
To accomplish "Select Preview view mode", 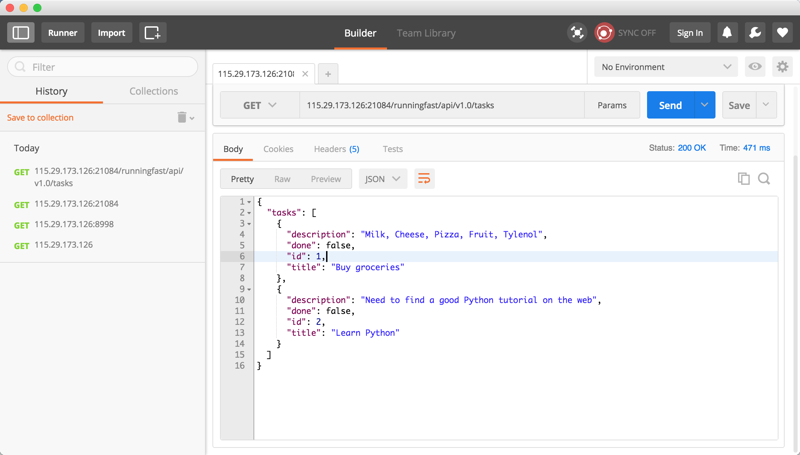I will [326, 179].
